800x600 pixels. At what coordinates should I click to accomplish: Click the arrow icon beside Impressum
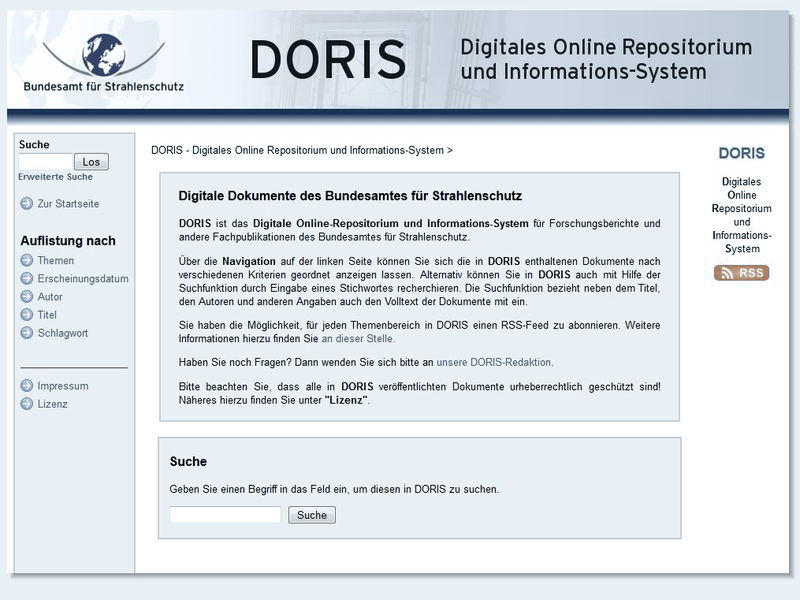[x=27, y=386]
